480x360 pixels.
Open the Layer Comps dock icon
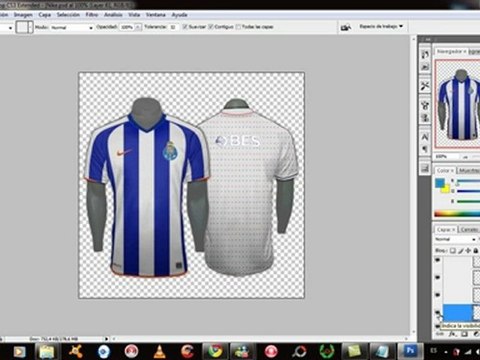click(425, 168)
